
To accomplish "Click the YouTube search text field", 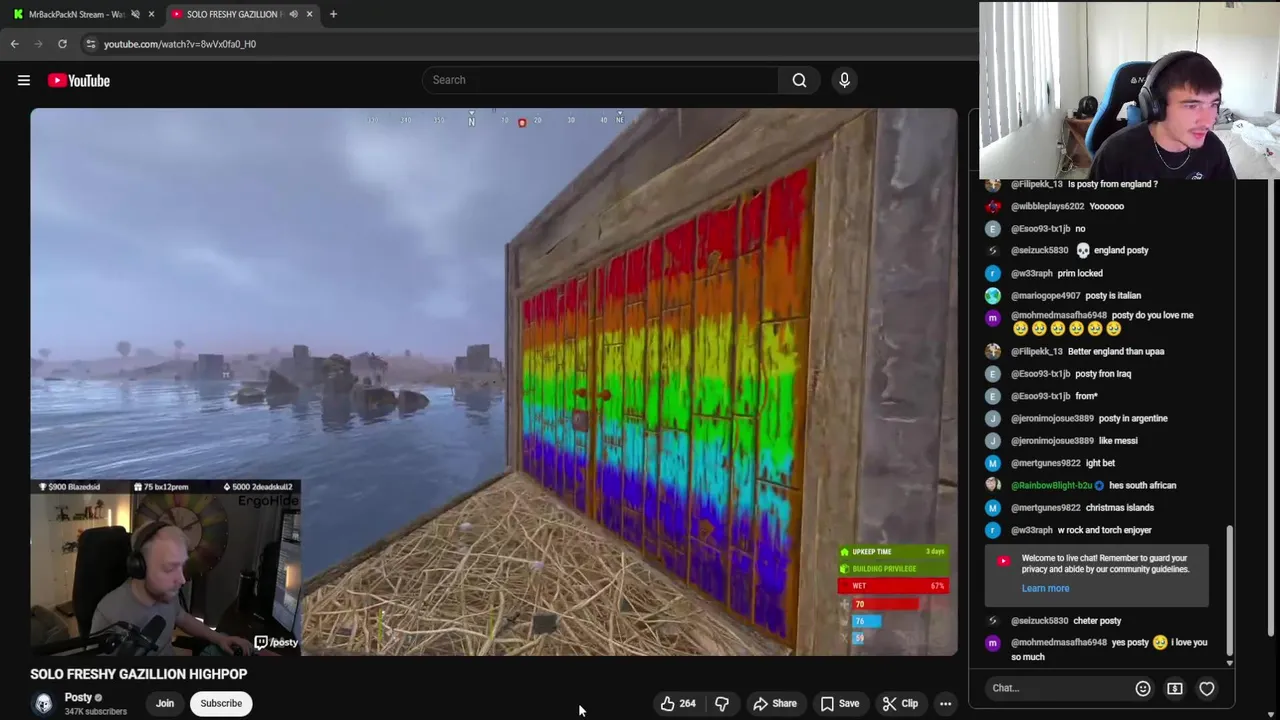I will point(600,80).
